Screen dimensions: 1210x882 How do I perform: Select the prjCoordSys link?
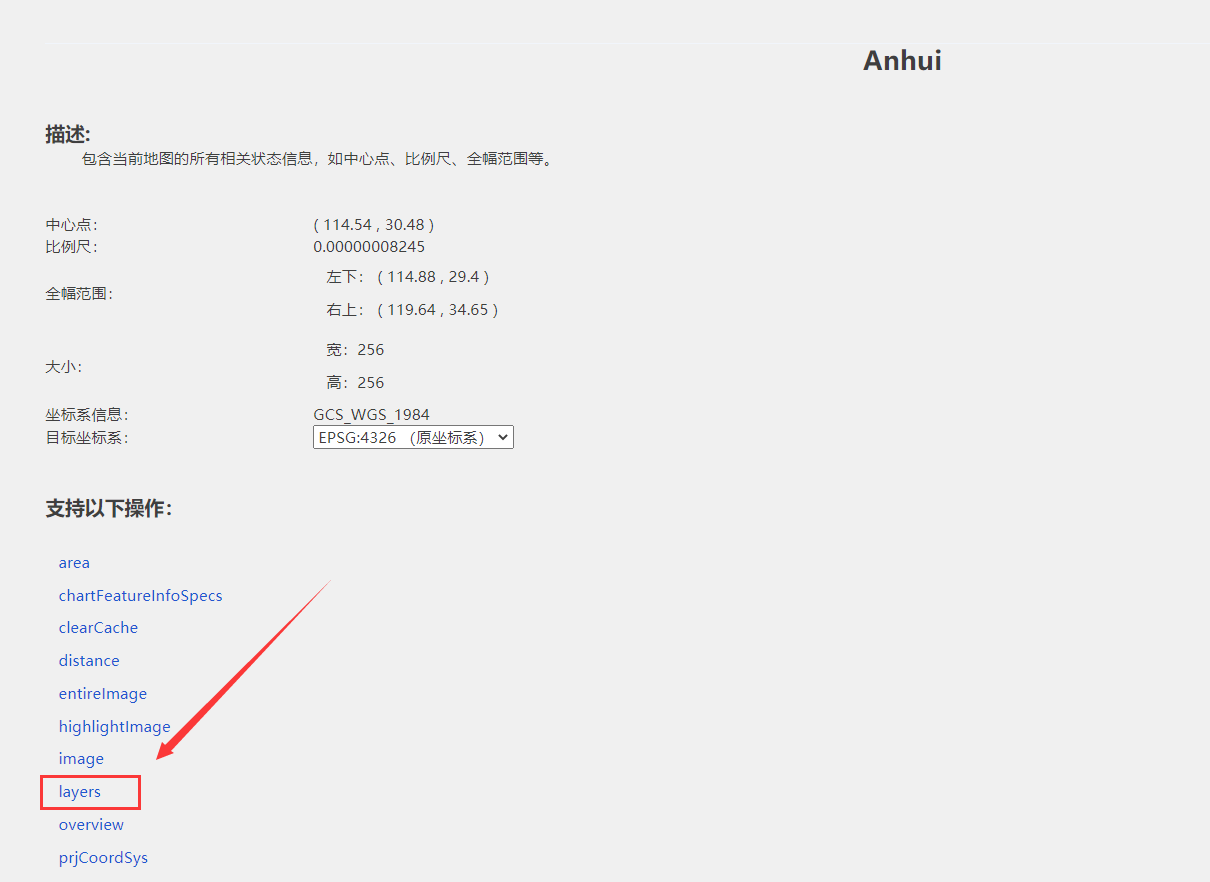pos(103,858)
